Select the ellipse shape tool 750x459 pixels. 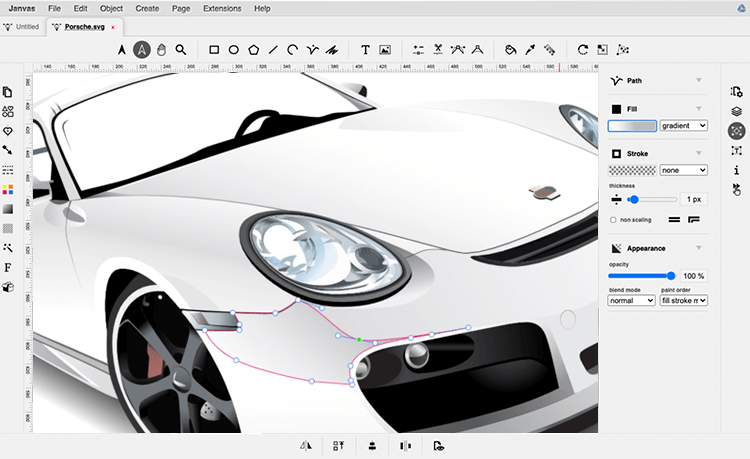point(233,50)
